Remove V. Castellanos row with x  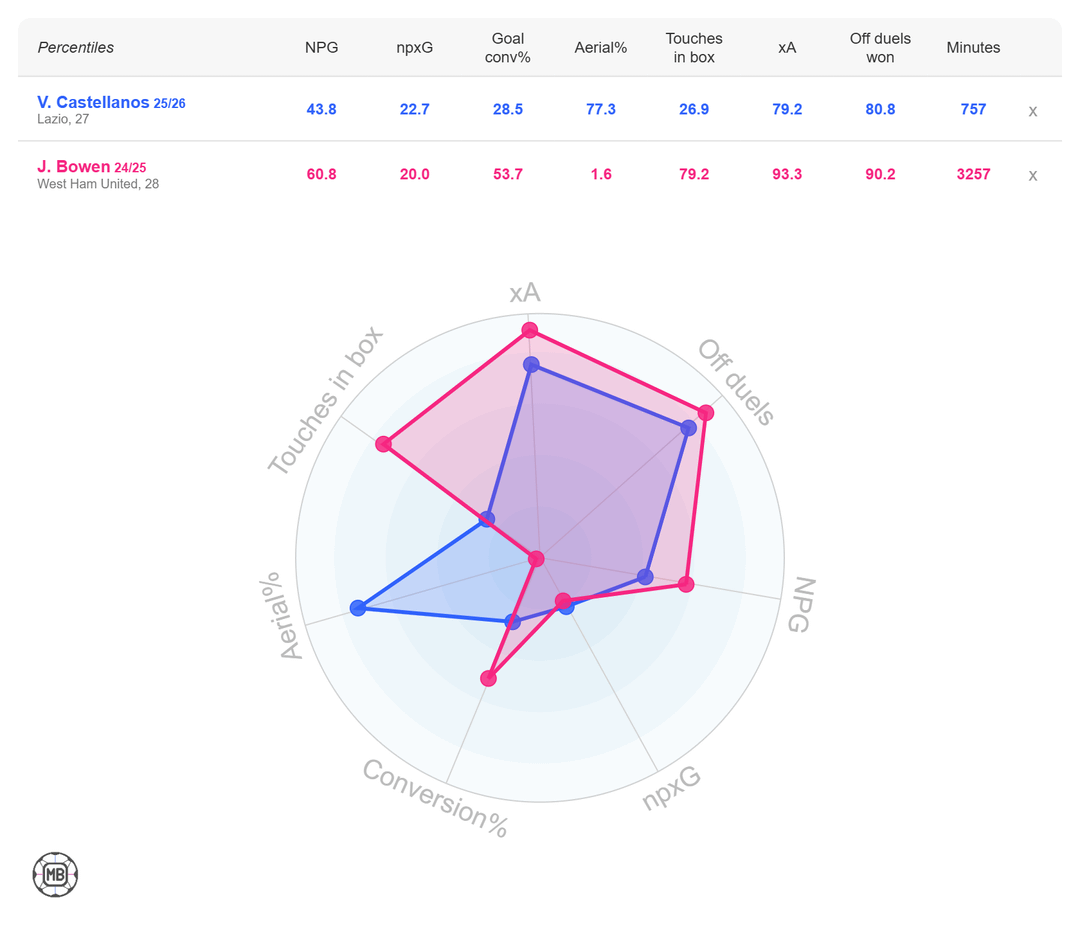1033,111
